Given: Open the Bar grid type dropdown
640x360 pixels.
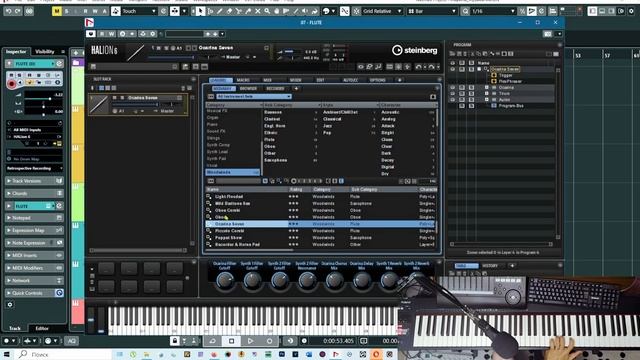Looking at the screenshot, I should [x=432, y=11].
